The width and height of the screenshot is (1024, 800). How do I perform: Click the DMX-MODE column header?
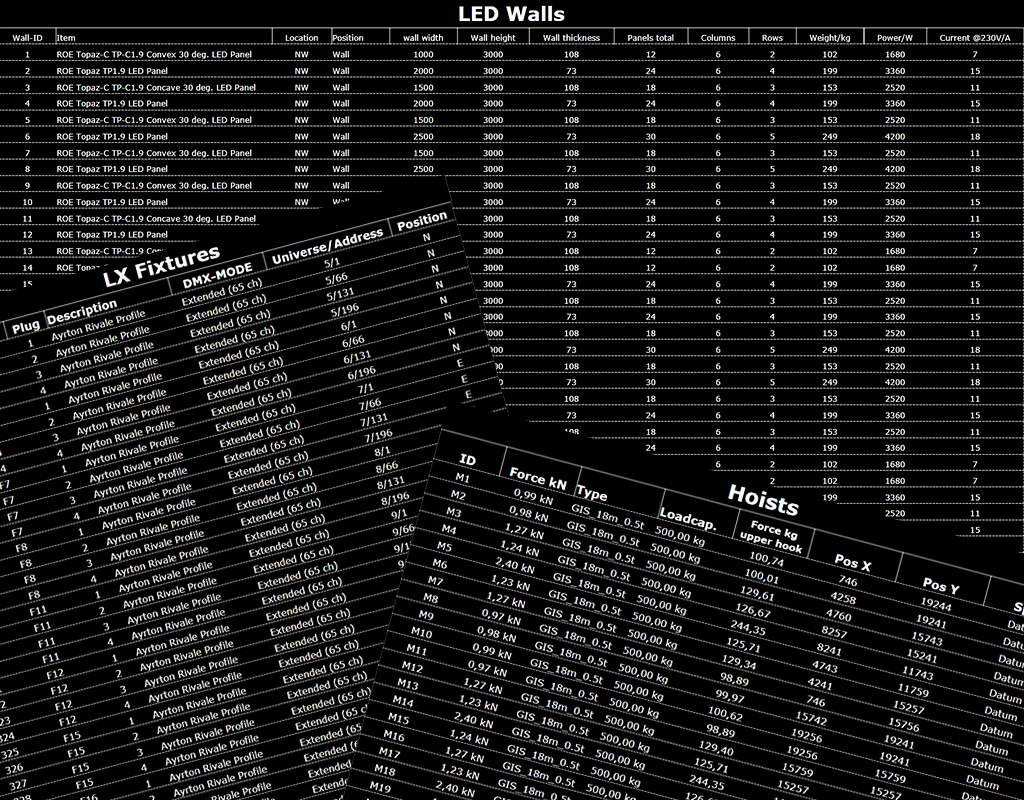coord(217,276)
